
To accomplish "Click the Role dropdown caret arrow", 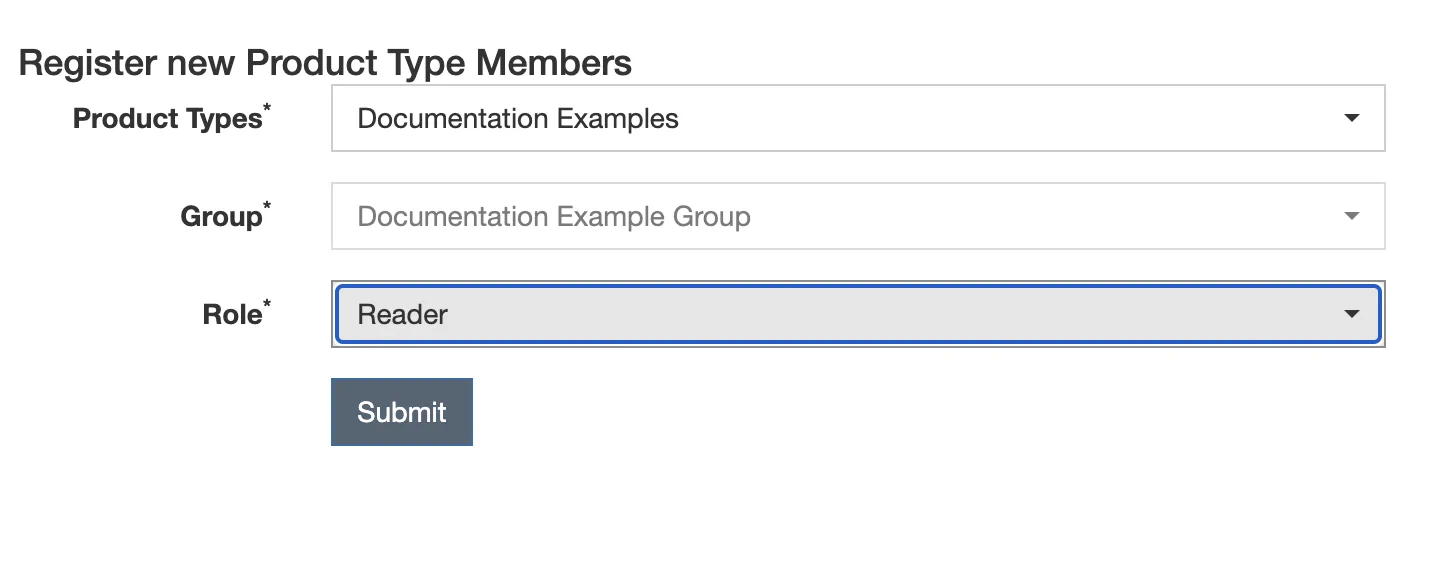I will (1352, 314).
